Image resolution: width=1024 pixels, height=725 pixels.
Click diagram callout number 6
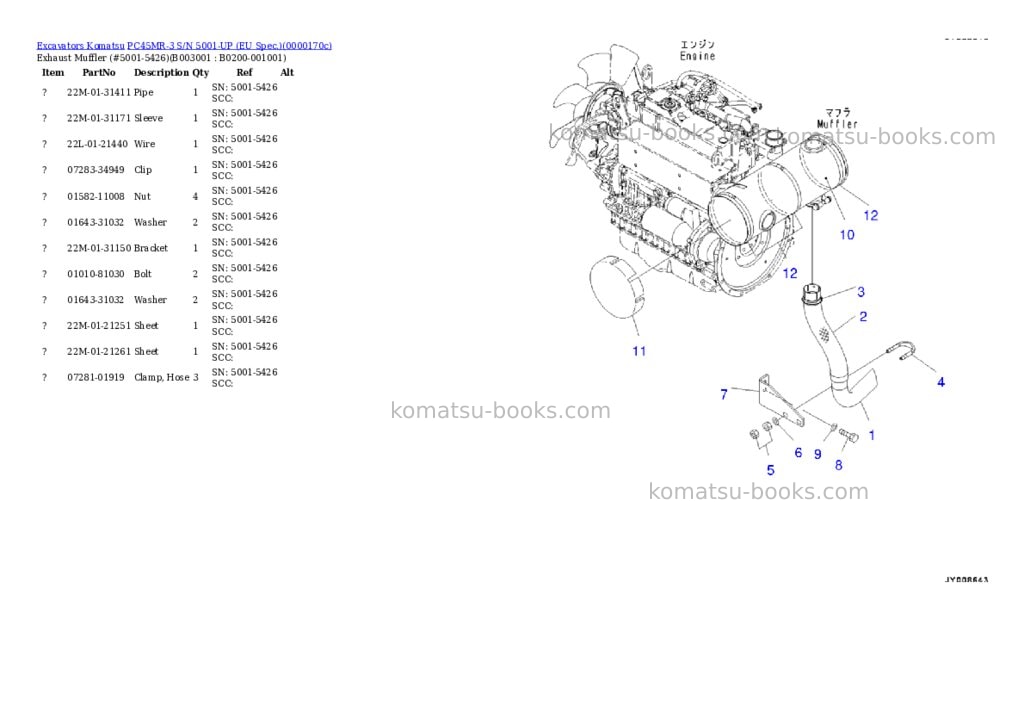pos(798,453)
